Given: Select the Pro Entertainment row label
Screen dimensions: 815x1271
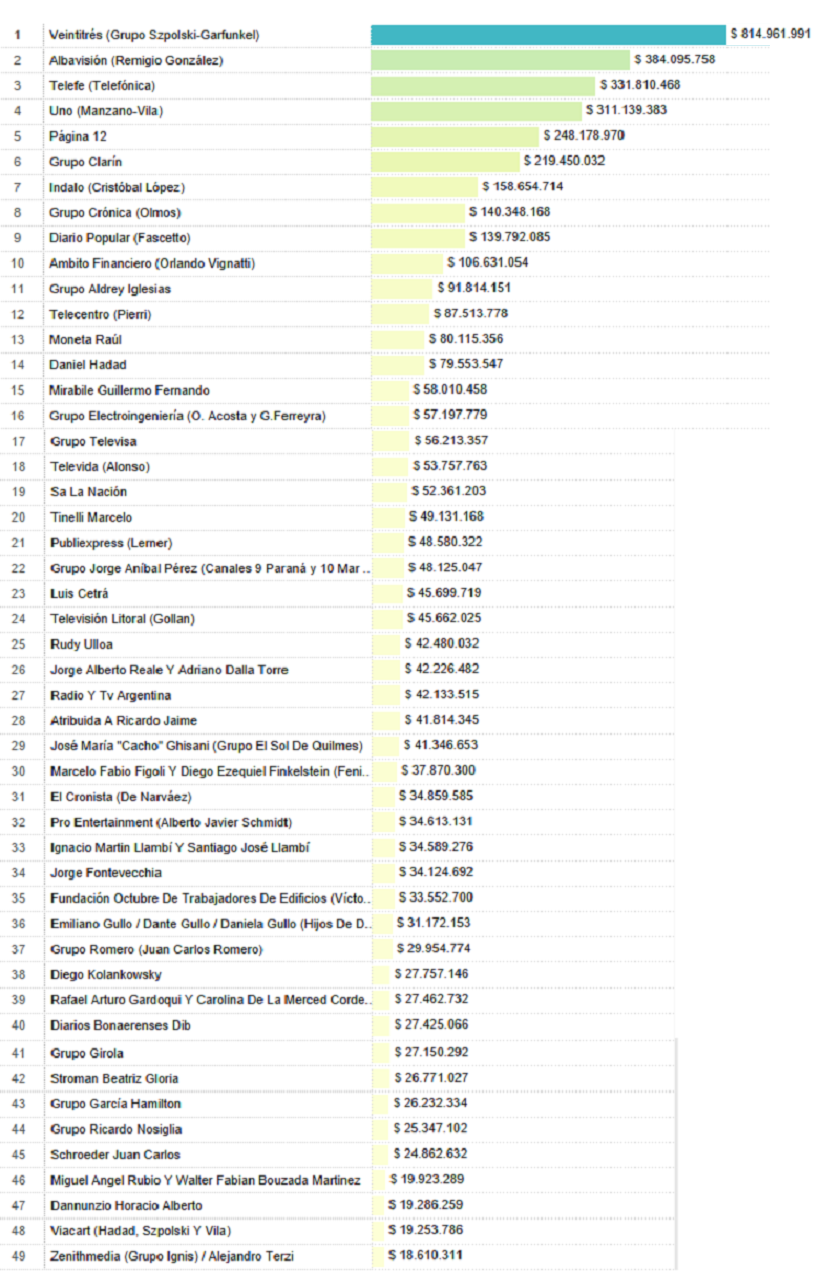Looking at the screenshot, I should [x=171, y=823].
